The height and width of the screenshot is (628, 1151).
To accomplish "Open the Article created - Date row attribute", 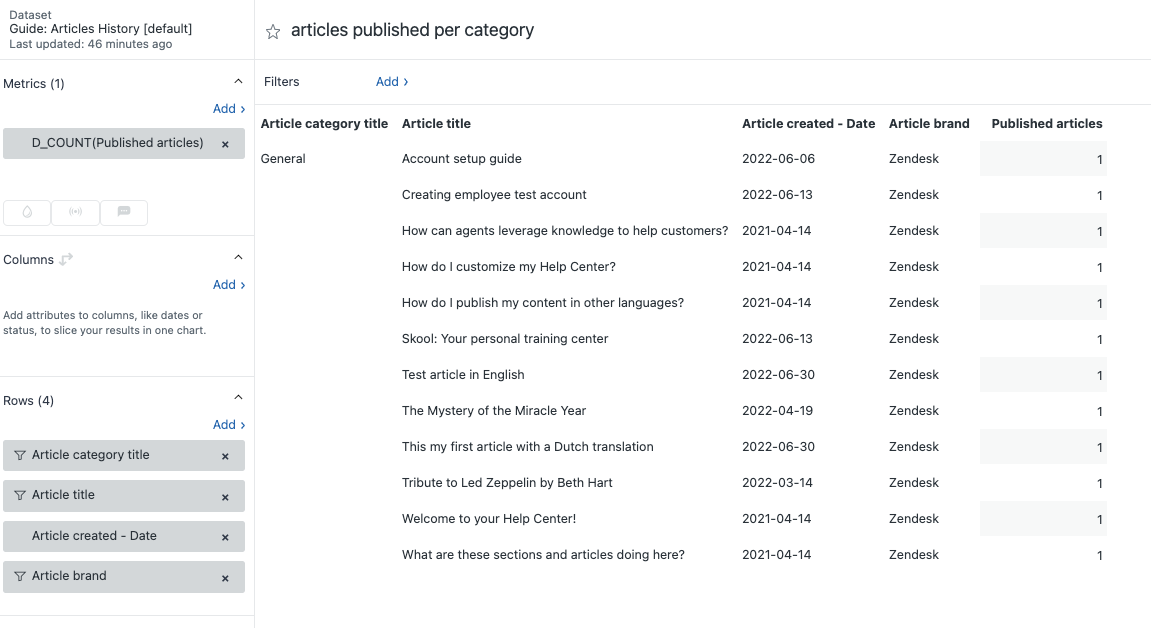I will [x=94, y=536].
